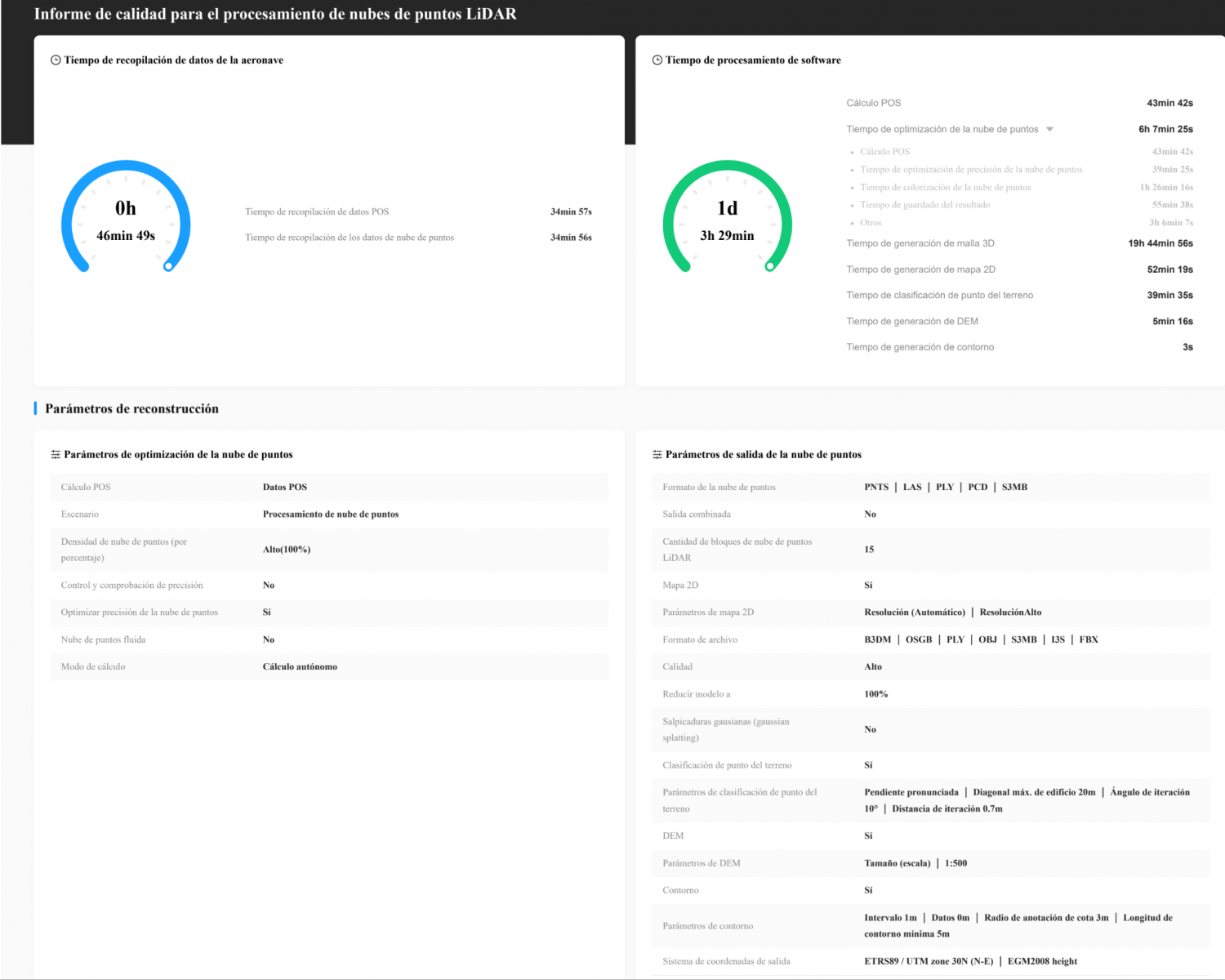Click the Tiempo de generación de mapa 2D entry
Viewport: 1225px width, 980px height.
coord(920,269)
